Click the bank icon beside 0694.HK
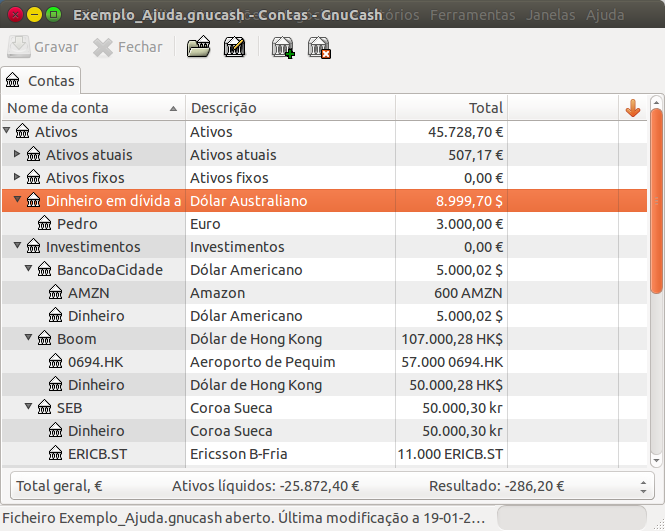This screenshot has height=531, width=665. (x=56, y=361)
